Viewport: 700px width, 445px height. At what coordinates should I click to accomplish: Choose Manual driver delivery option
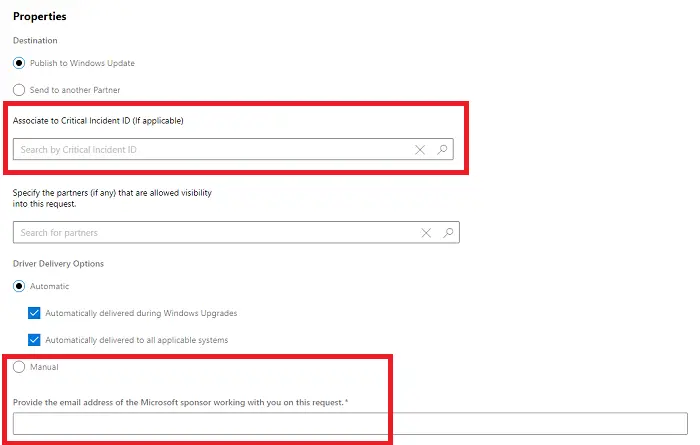[x=19, y=367]
